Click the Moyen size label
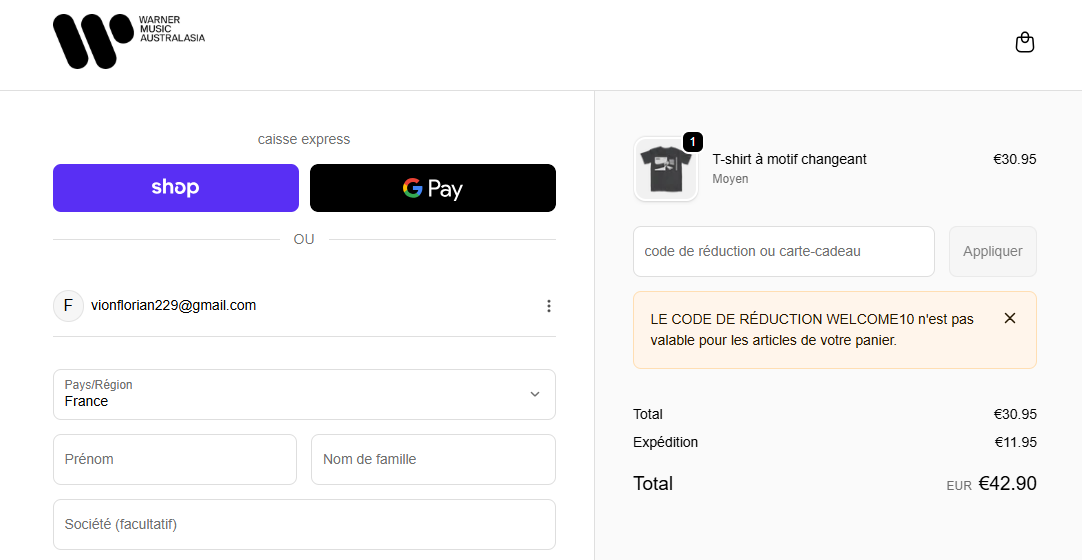This screenshot has height=560, width=1082. (x=730, y=179)
